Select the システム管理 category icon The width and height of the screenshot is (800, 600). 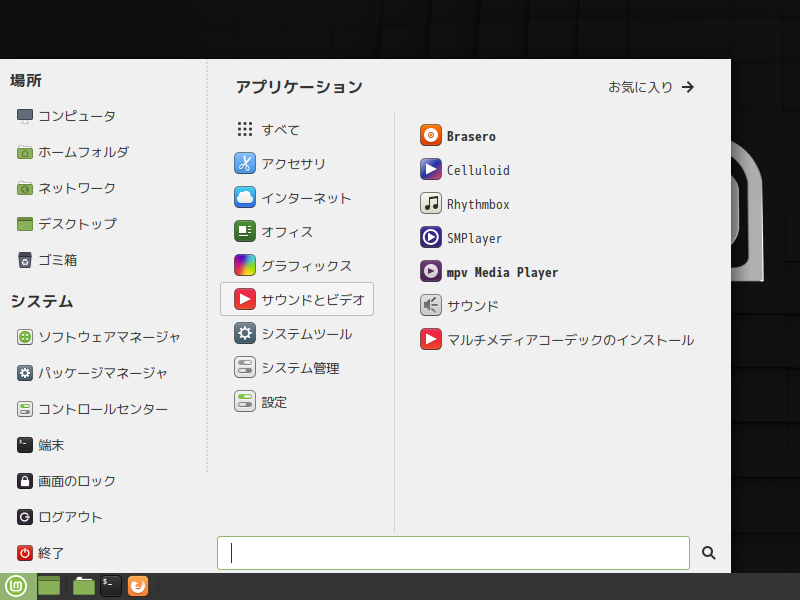[245, 367]
